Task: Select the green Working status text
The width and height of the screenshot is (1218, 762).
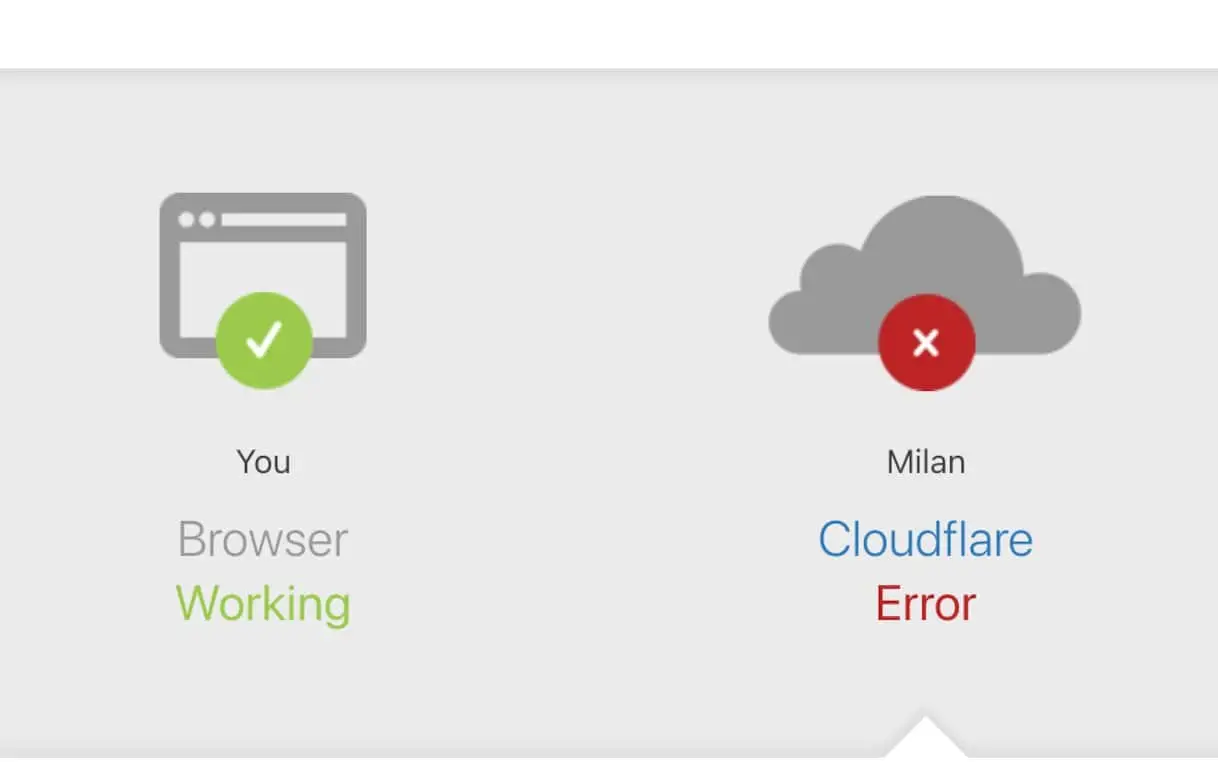Action: (263, 604)
